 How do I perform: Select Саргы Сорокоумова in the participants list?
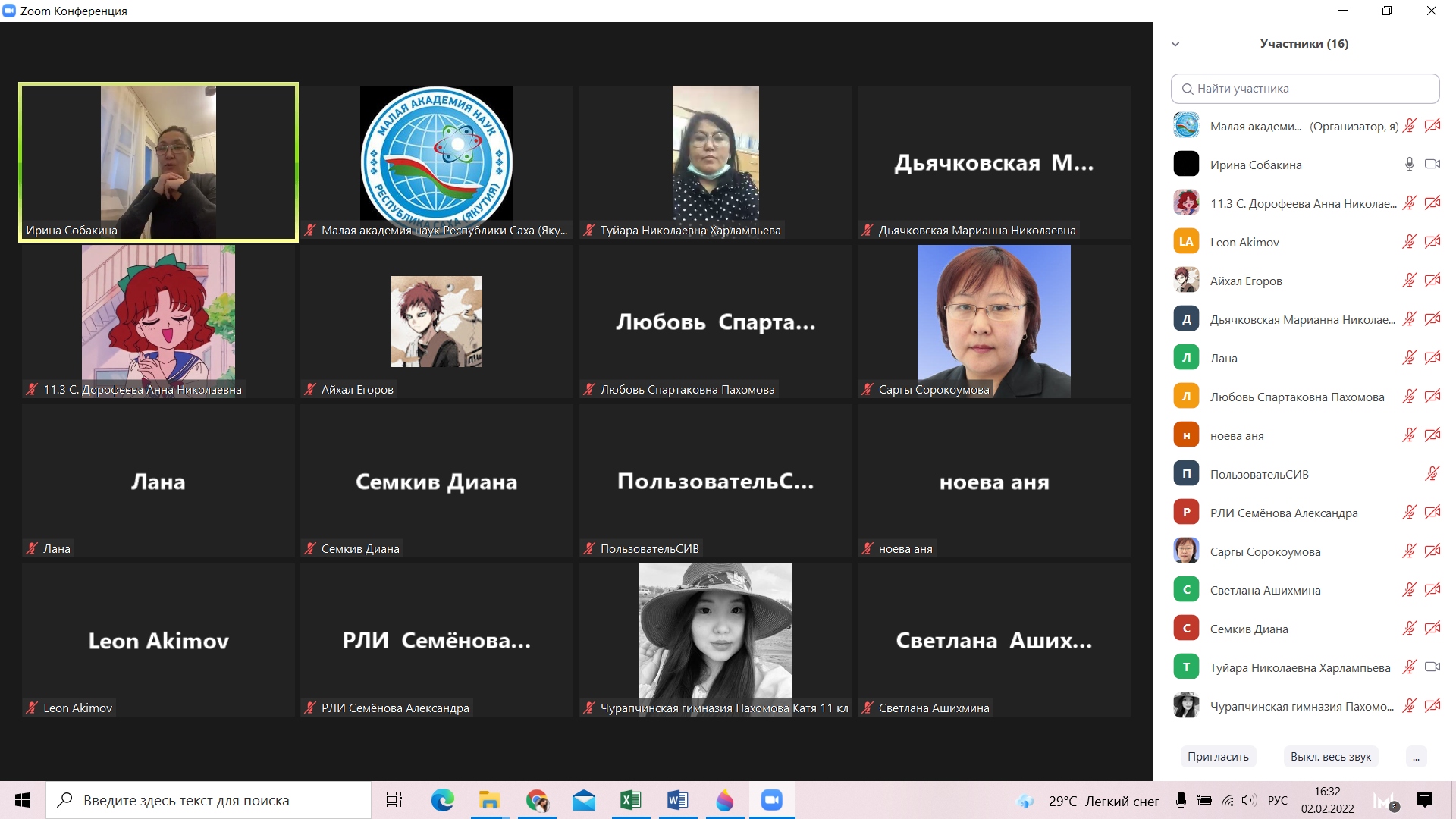coord(1265,551)
